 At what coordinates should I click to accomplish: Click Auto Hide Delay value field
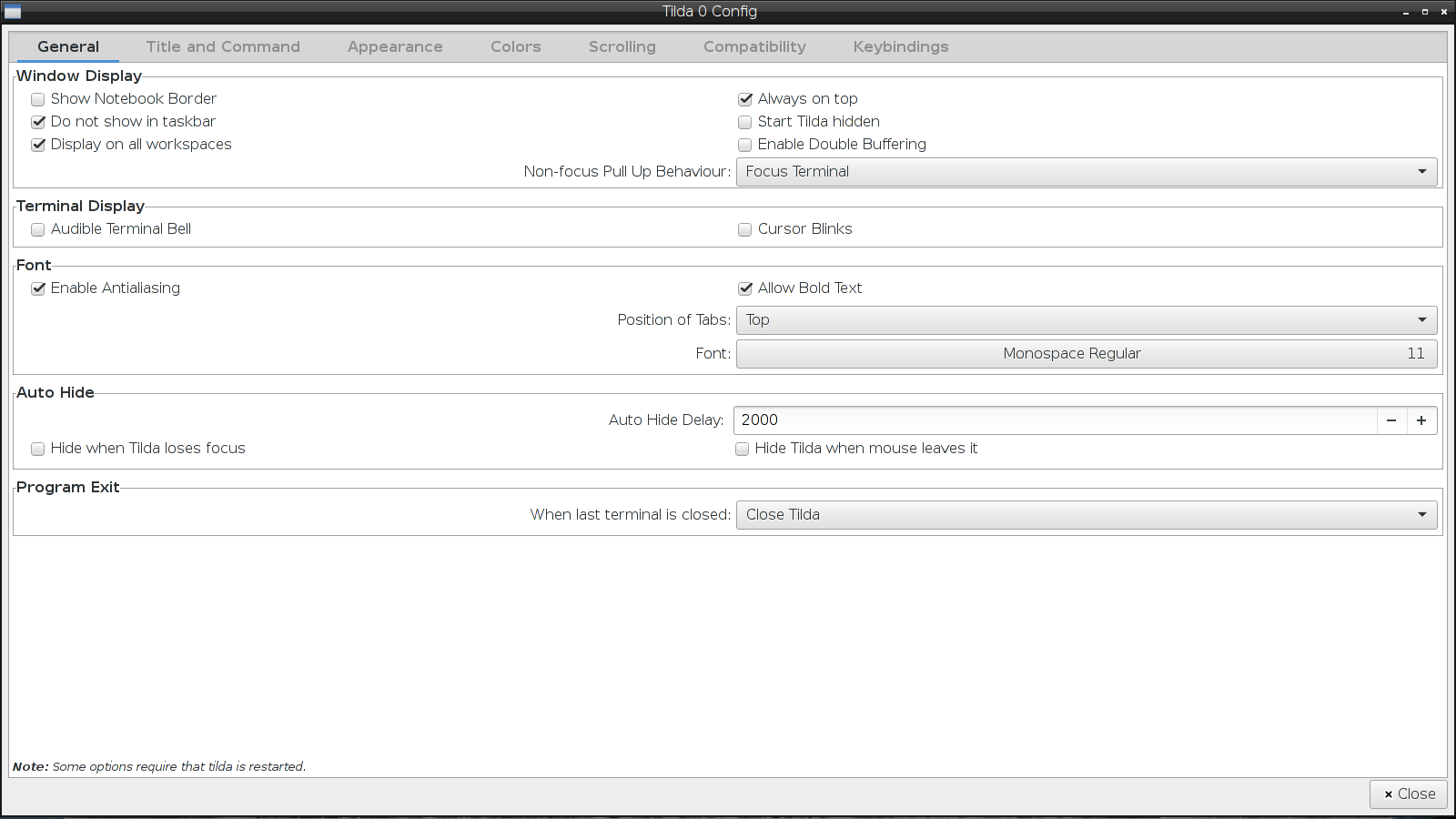tap(1056, 420)
